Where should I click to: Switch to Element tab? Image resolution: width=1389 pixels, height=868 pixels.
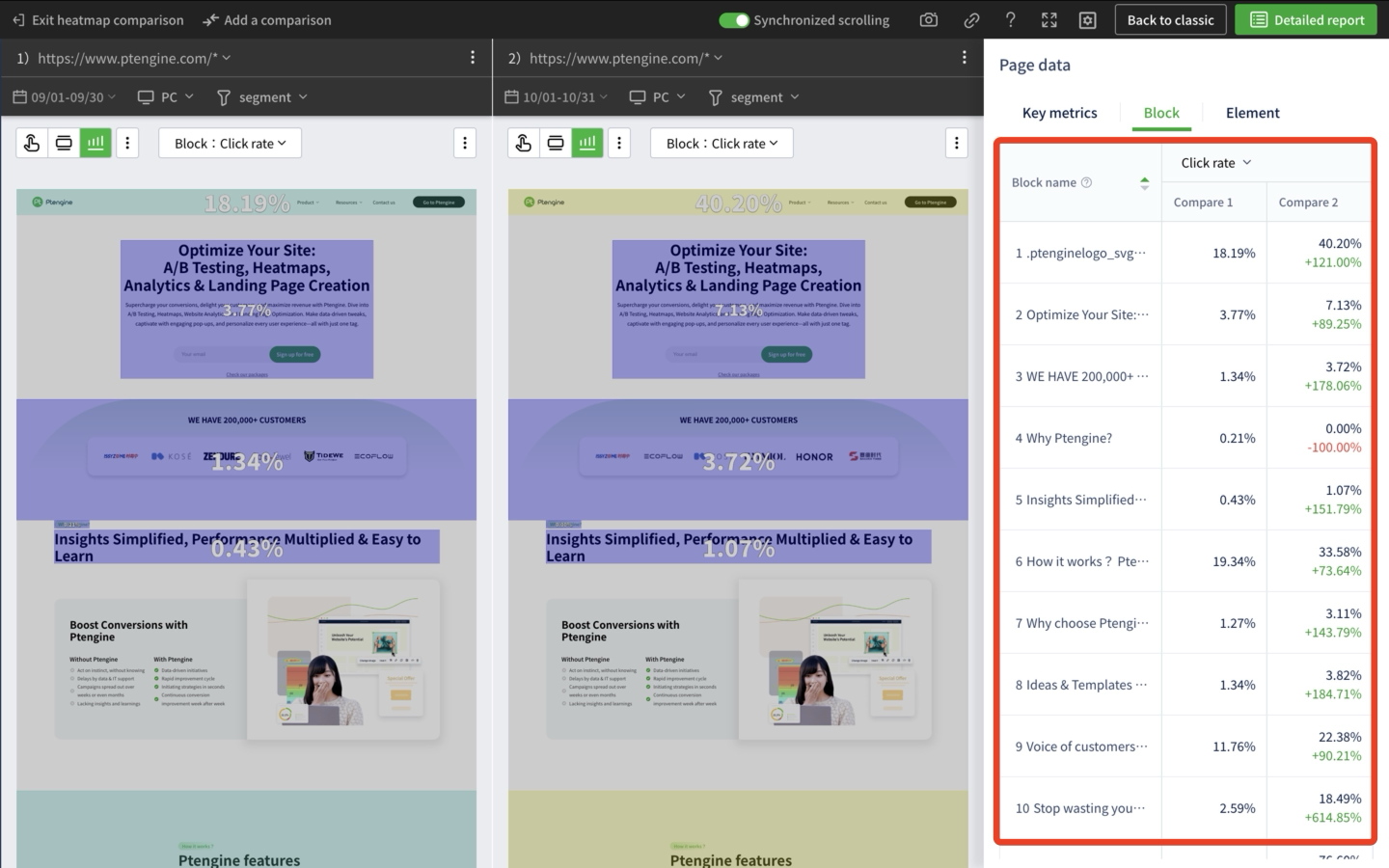[1252, 113]
